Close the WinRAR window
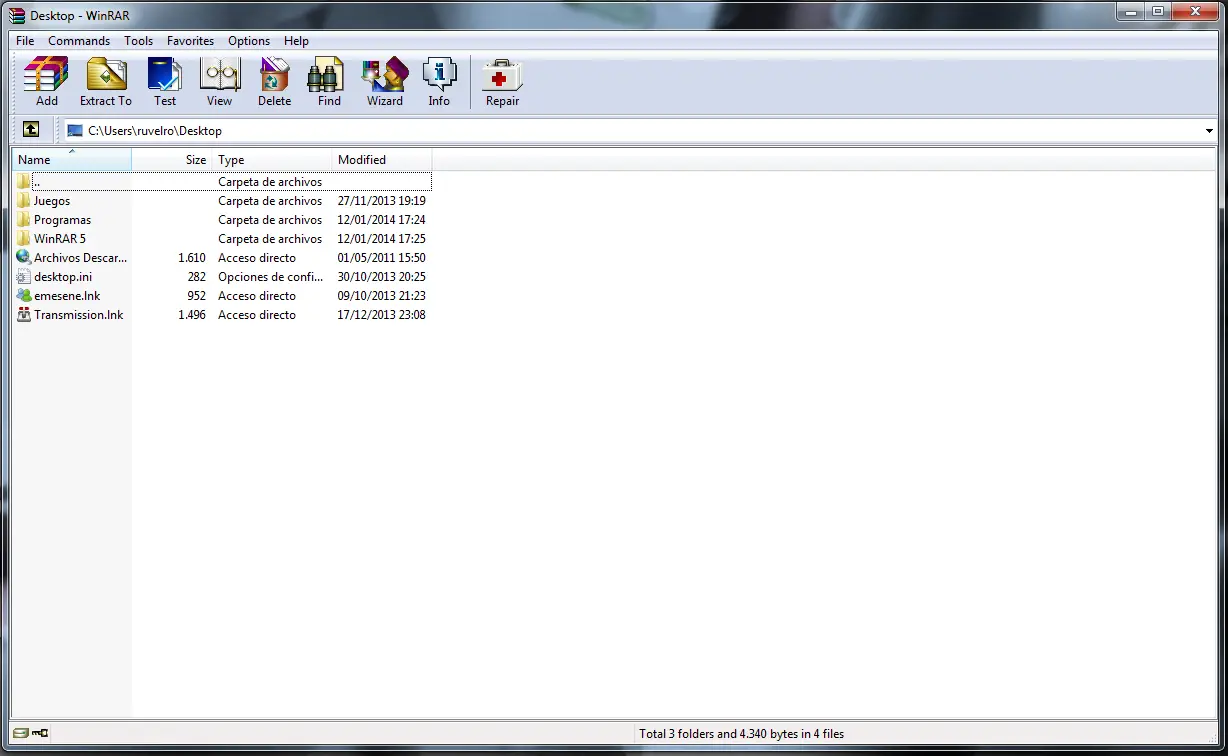This screenshot has height=756, width=1228. click(1195, 11)
